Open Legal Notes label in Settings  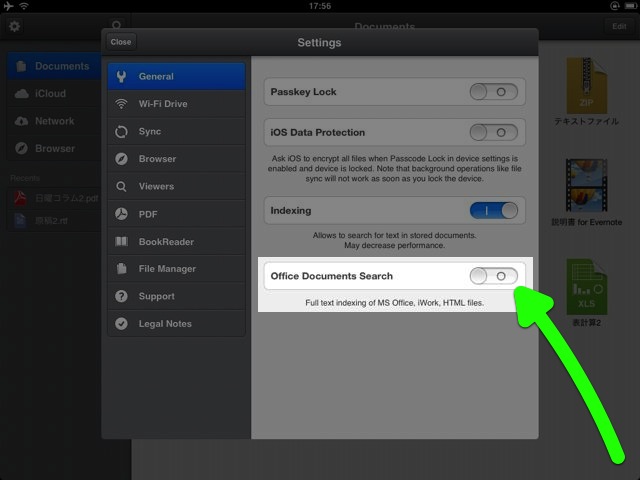(x=165, y=324)
